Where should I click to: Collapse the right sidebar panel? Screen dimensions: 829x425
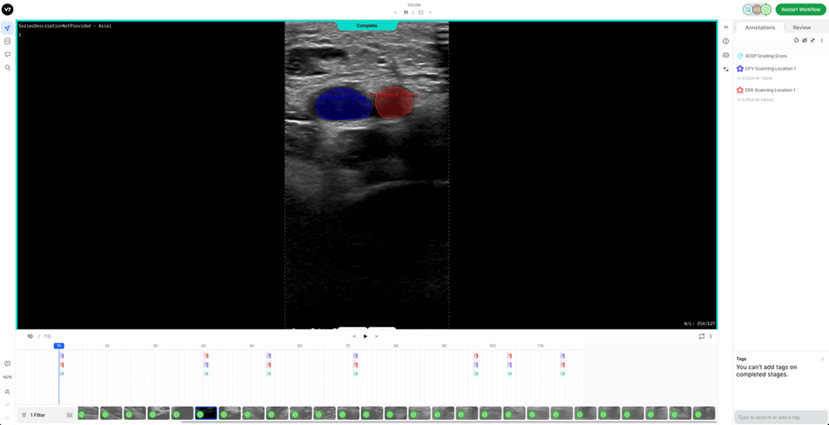point(726,27)
